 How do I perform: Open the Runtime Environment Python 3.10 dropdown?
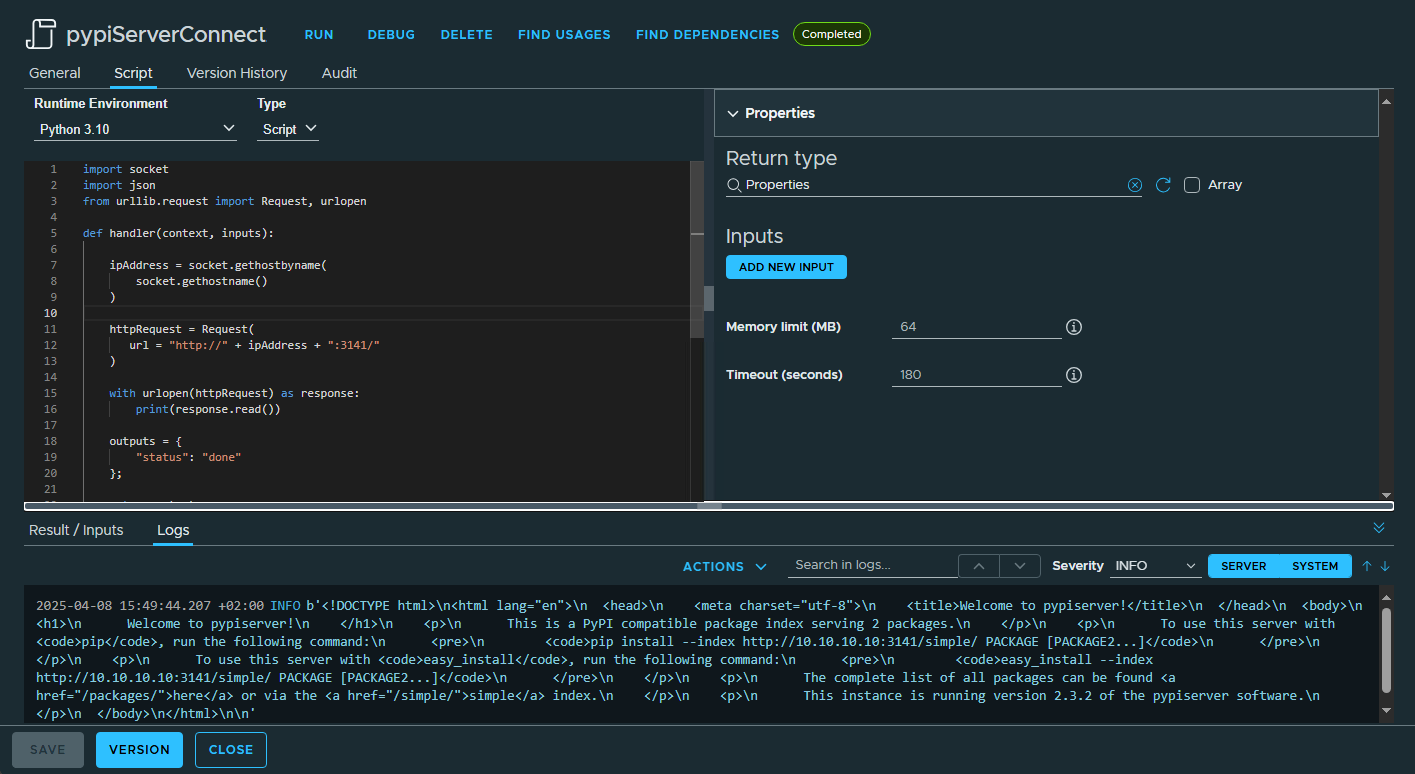[135, 129]
